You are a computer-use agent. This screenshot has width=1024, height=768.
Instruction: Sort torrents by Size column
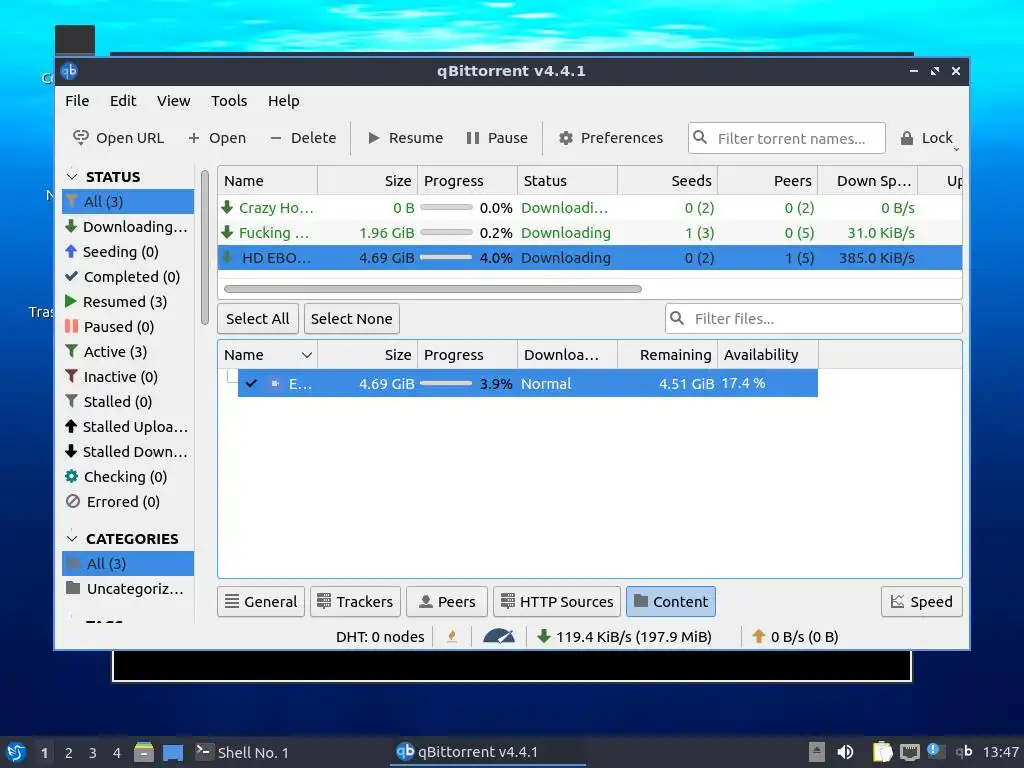coord(368,181)
